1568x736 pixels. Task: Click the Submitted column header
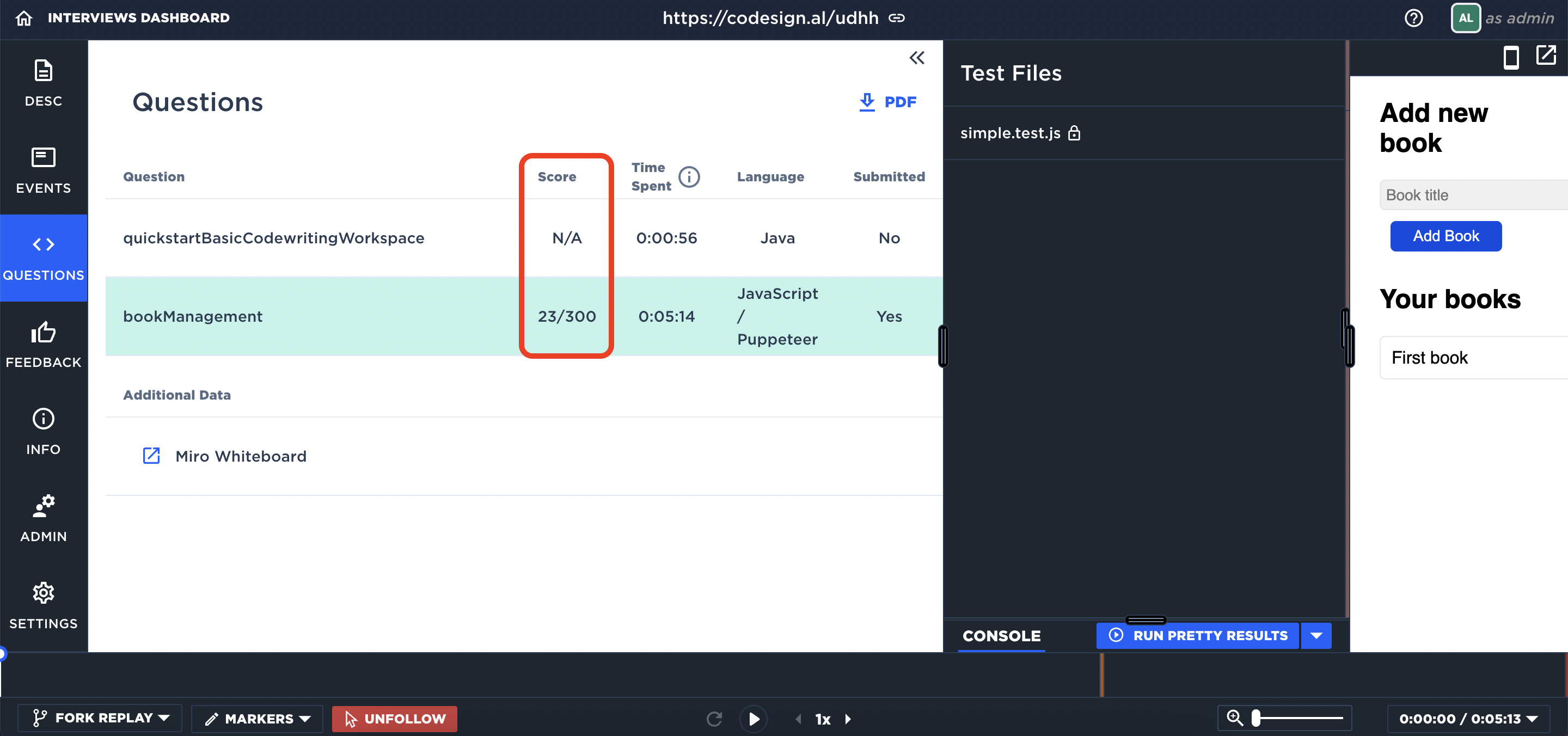point(889,176)
